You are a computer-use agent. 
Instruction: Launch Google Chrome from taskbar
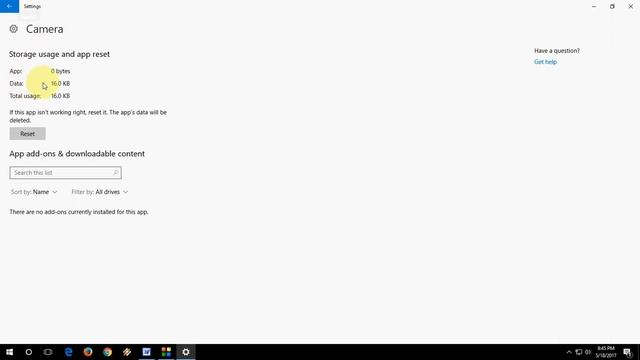coord(107,352)
